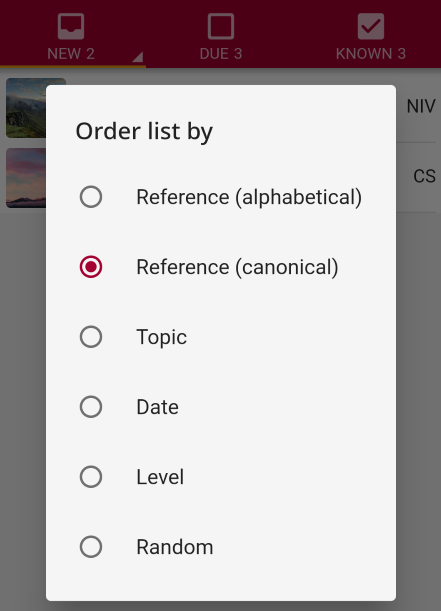
Task: Choose the Level radio option
Action: [91, 477]
